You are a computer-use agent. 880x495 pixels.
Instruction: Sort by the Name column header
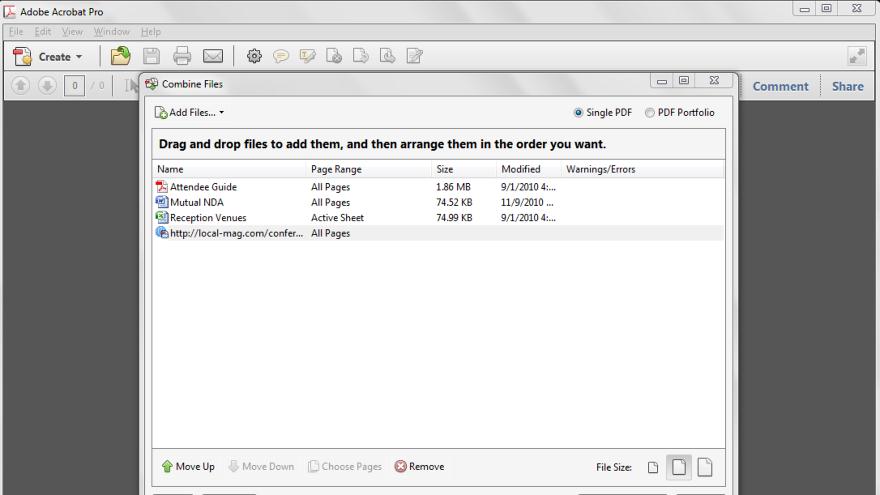pos(229,169)
